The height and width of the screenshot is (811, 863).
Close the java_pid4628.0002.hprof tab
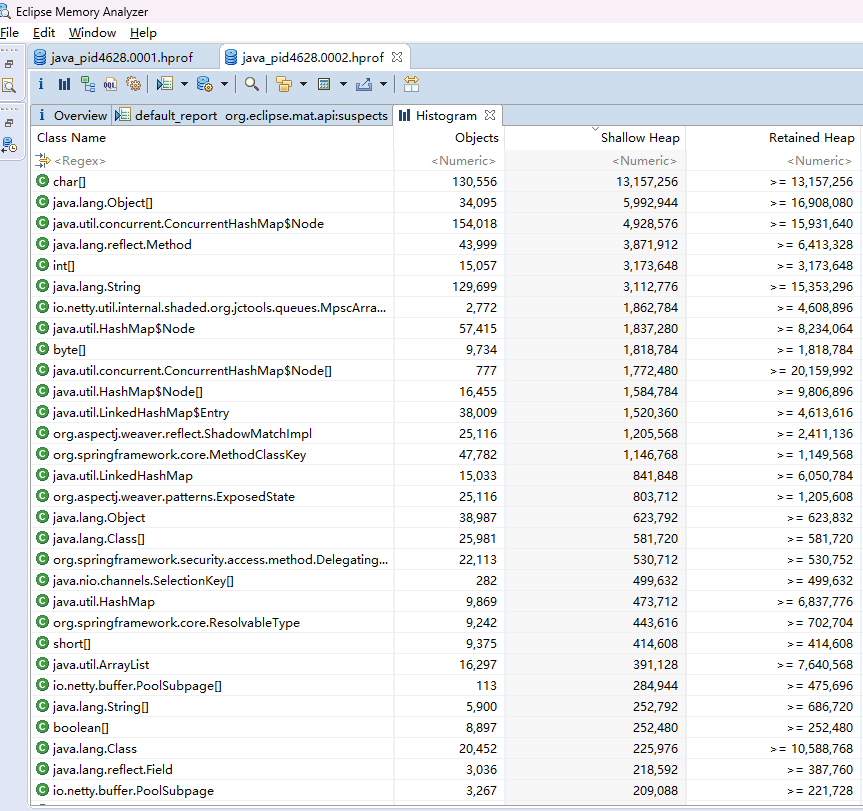(397, 57)
